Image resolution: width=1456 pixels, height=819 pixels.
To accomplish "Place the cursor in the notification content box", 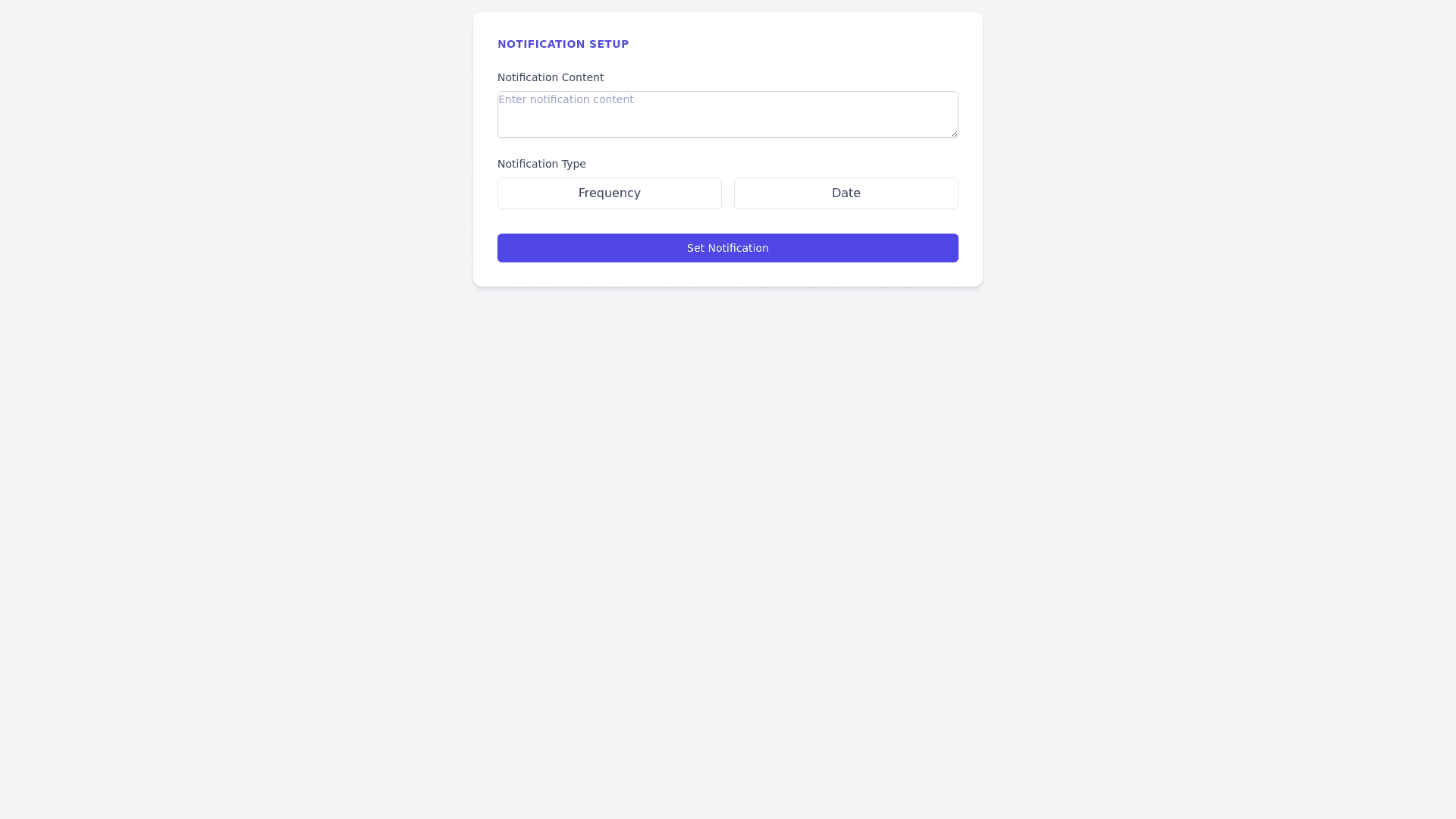I will click(x=727, y=115).
